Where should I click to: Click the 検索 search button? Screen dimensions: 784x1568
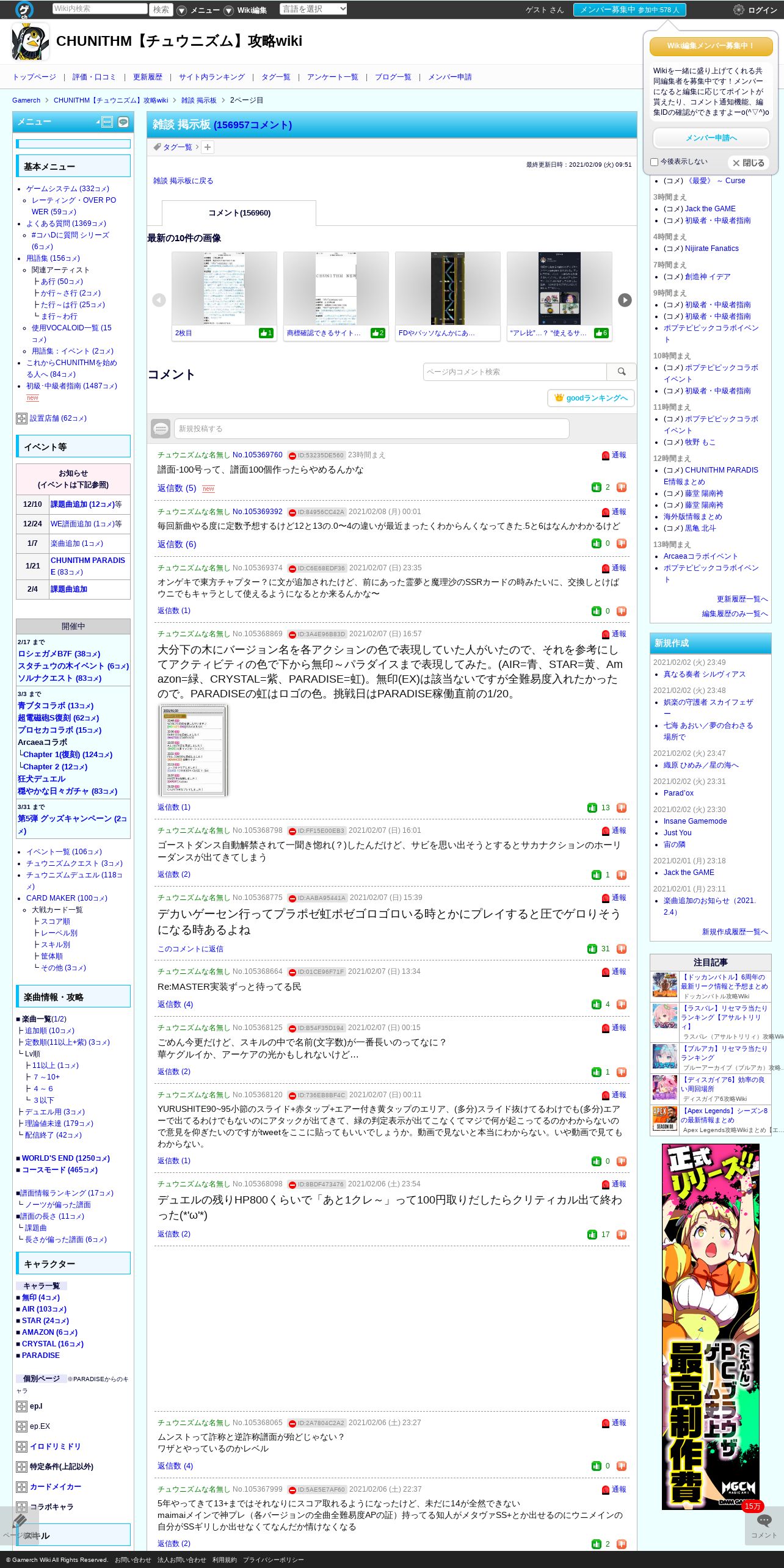coord(161,9)
